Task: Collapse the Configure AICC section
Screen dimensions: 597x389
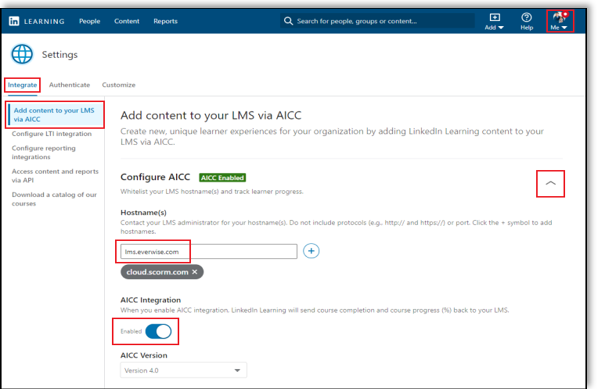Action: [551, 183]
